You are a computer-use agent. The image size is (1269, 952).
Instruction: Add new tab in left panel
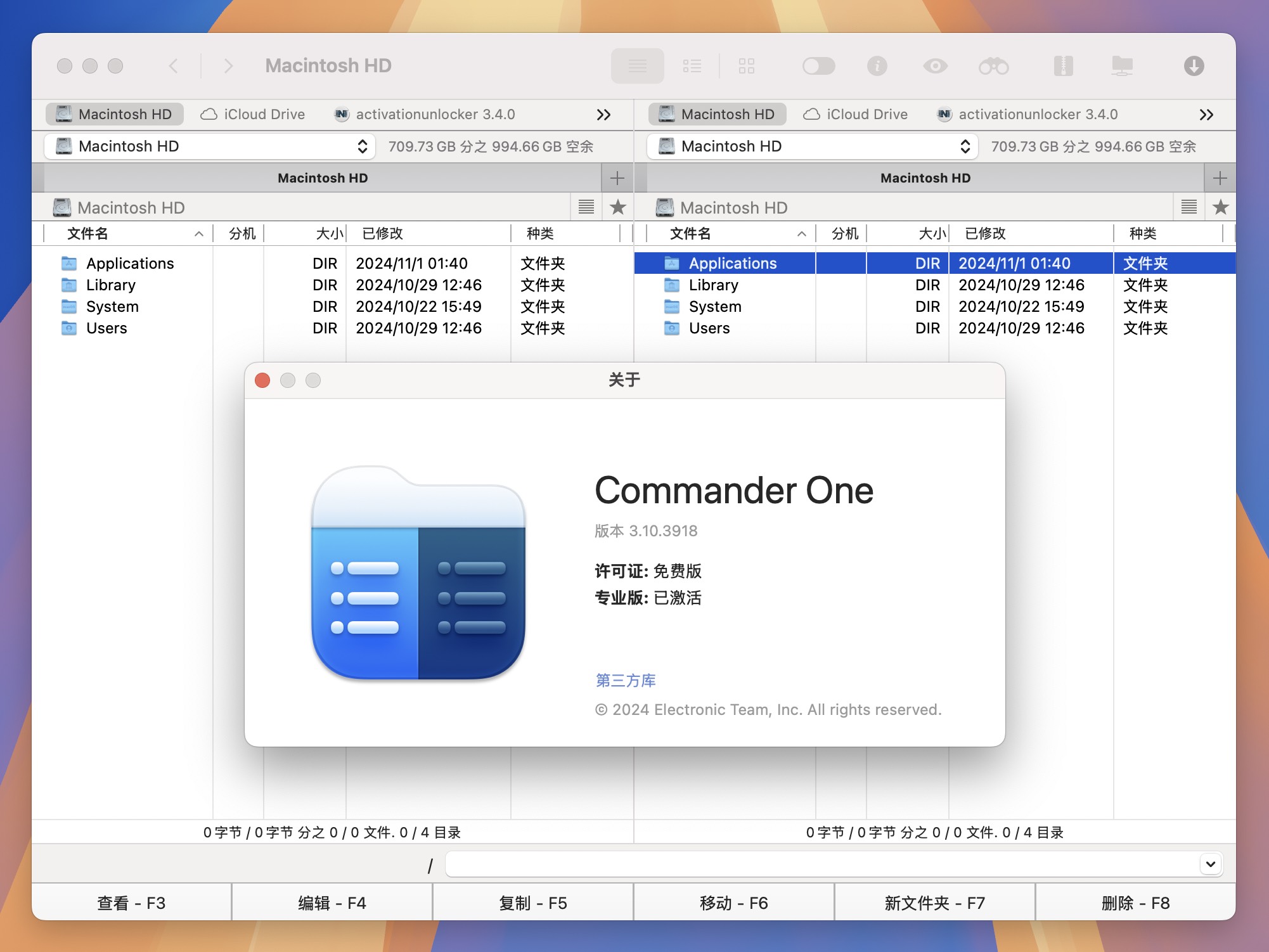click(617, 178)
